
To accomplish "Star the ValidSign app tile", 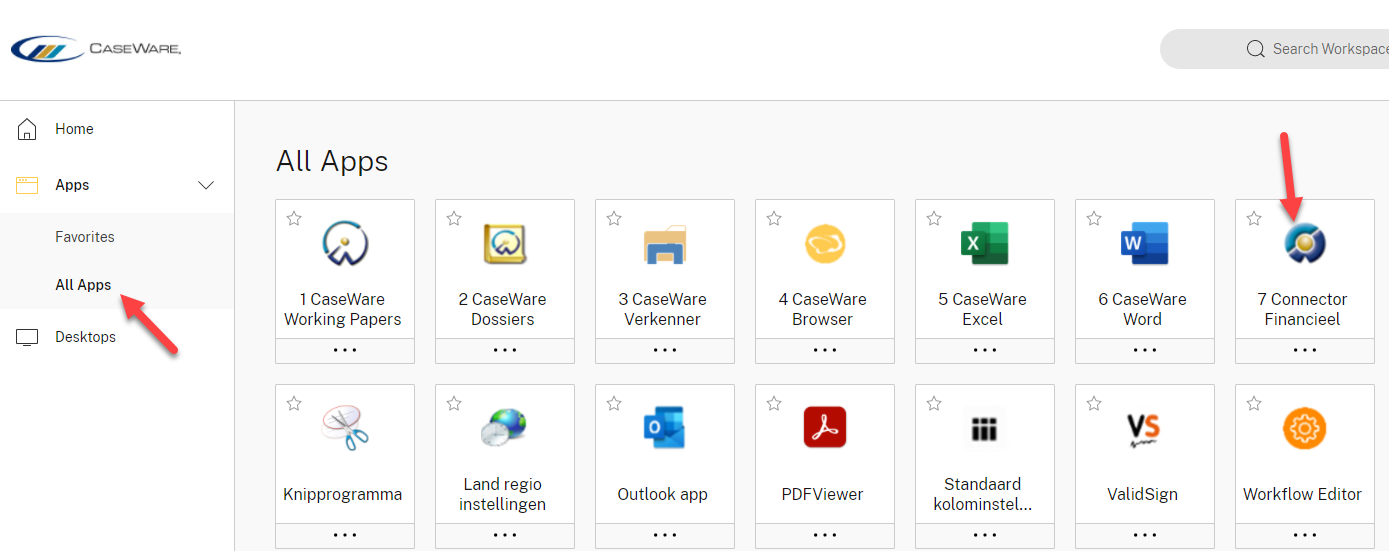I will [x=1094, y=403].
